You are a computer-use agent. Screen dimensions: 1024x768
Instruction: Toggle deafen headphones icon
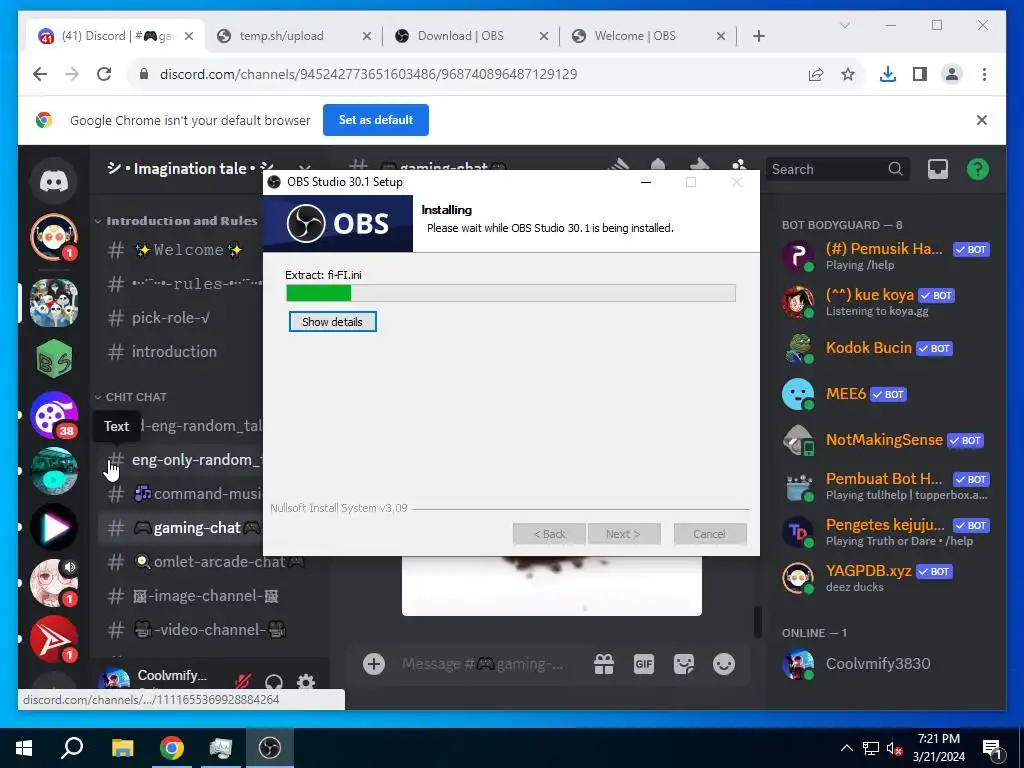274,683
